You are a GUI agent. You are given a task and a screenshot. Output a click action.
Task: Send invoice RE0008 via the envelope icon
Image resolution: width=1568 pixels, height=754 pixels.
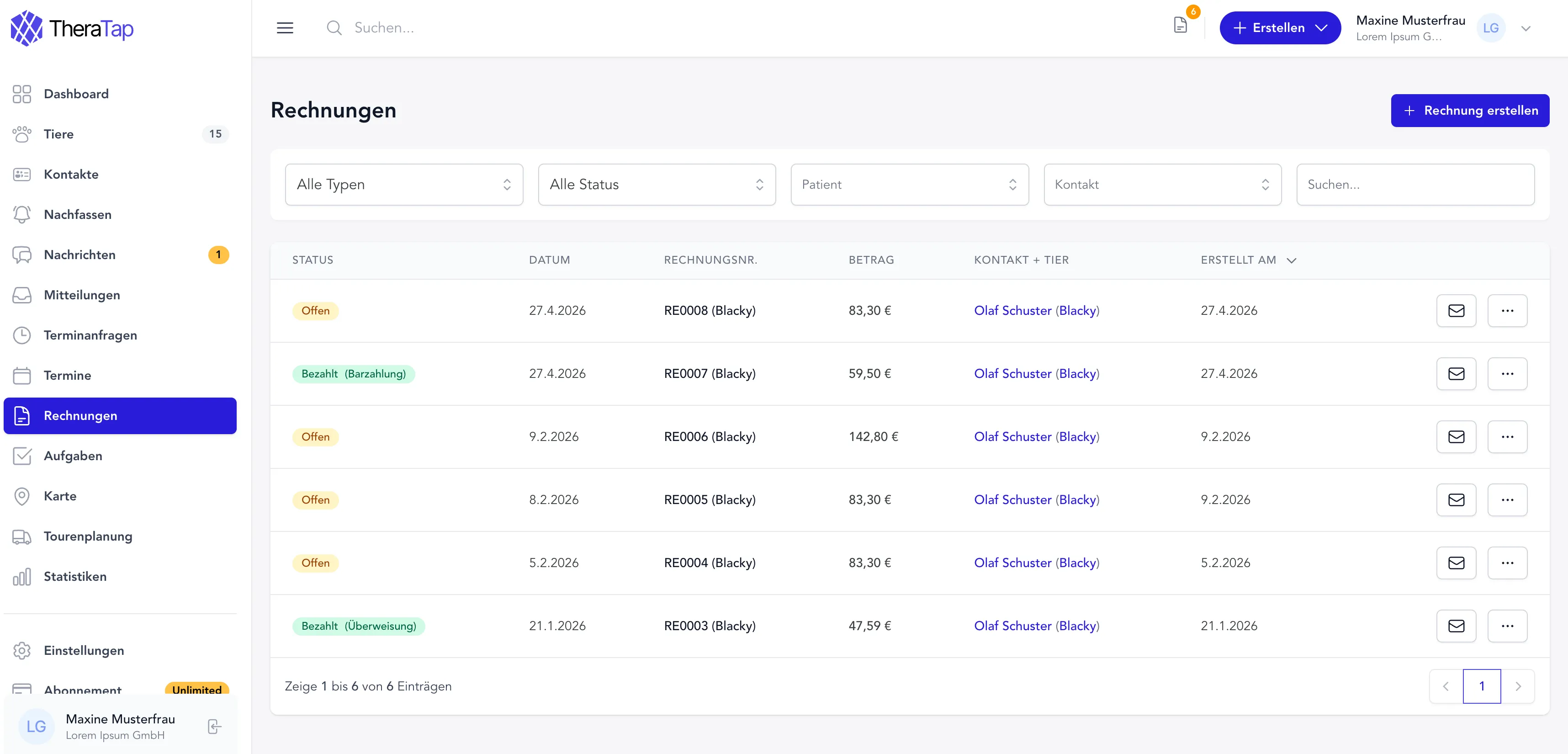[x=1456, y=311]
